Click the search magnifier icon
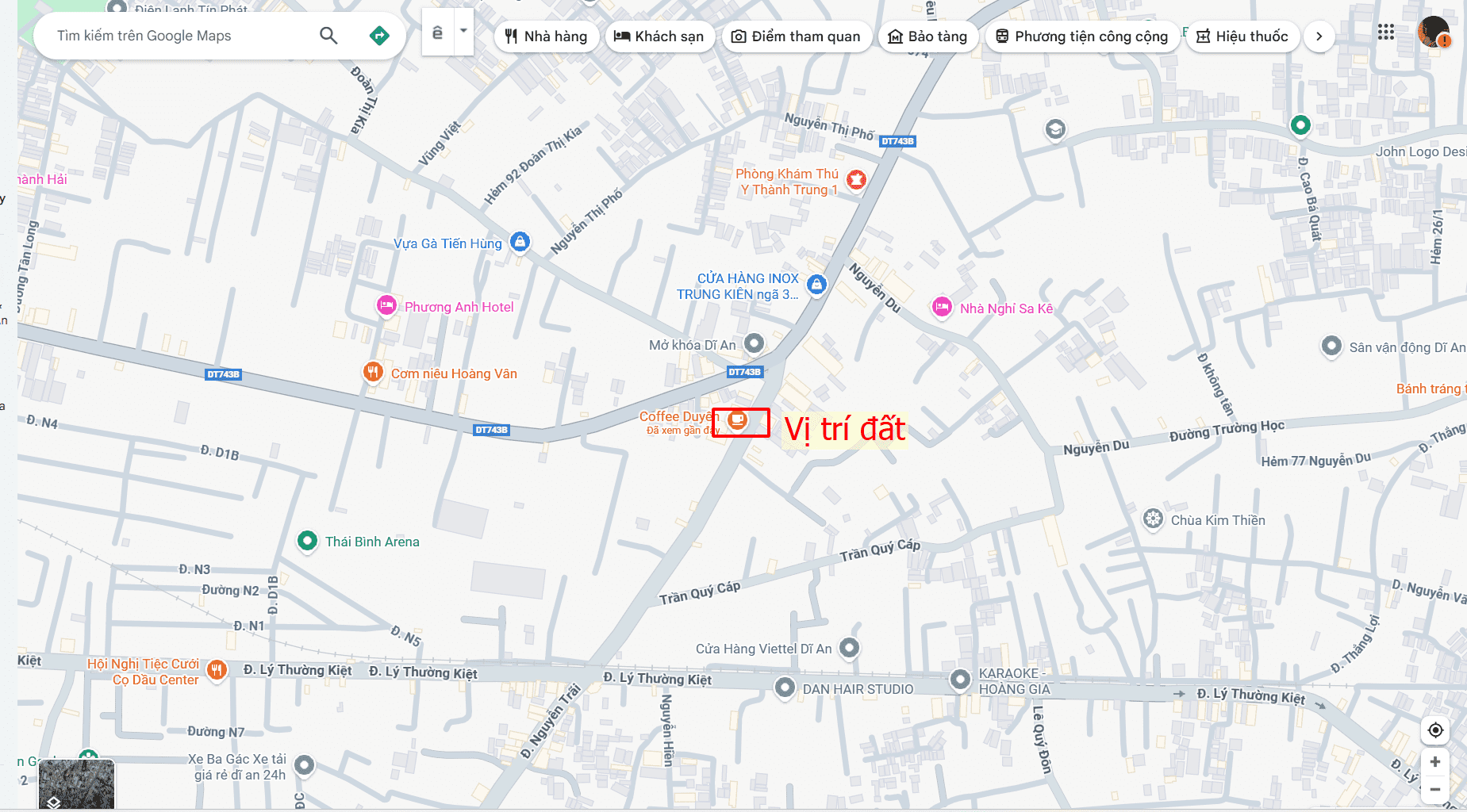Viewport: 1467px width, 812px height. pos(328,36)
